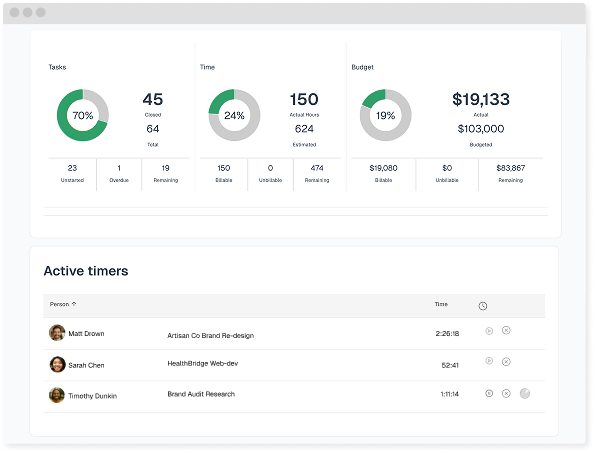Start Matt Brown's timer with play icon
Viewport: 595px width, 453px height.
[489, 331]
